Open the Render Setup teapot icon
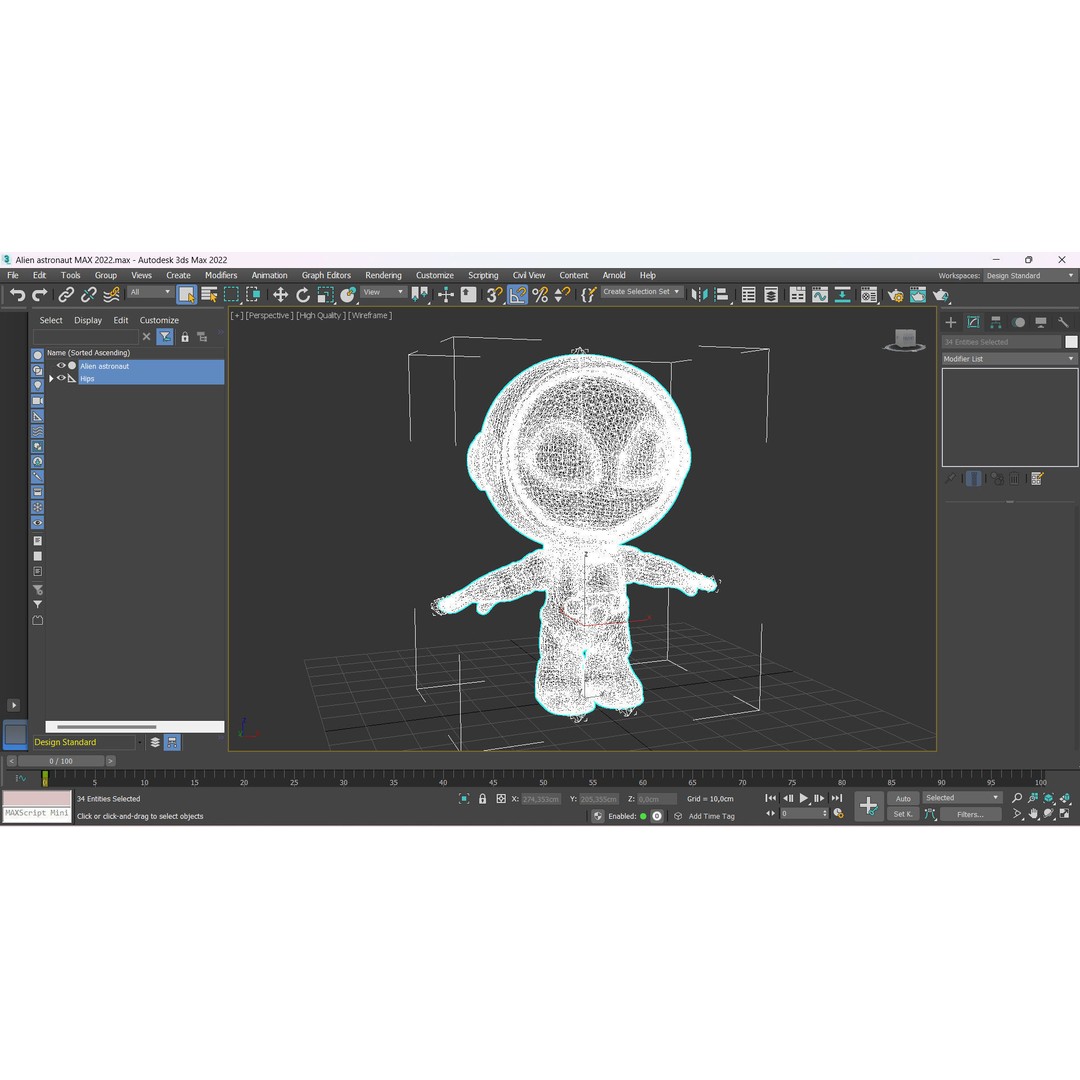Image resolution: width=1080 pixels, height=1080 pixels. tap(895, 295)
